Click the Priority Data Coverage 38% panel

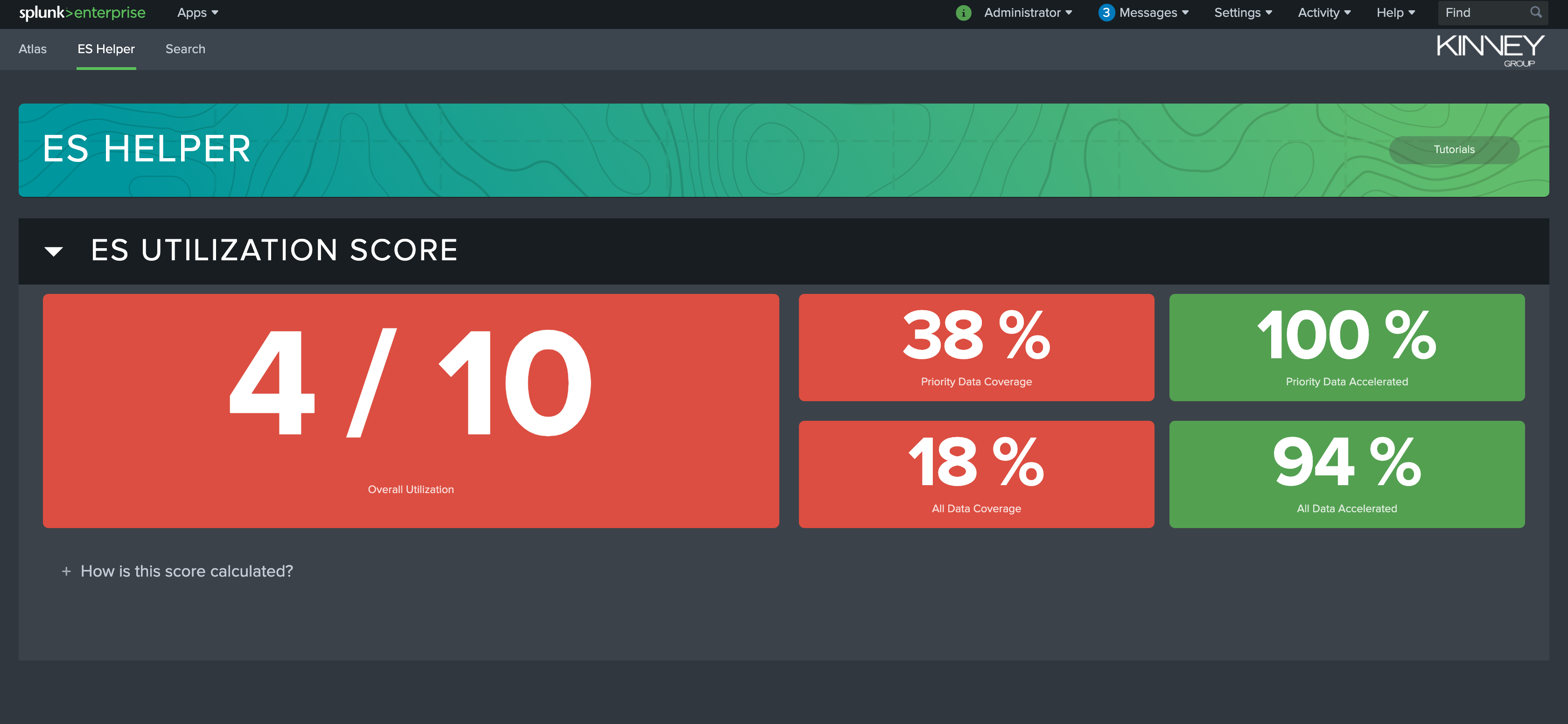[x=976, y=348]
